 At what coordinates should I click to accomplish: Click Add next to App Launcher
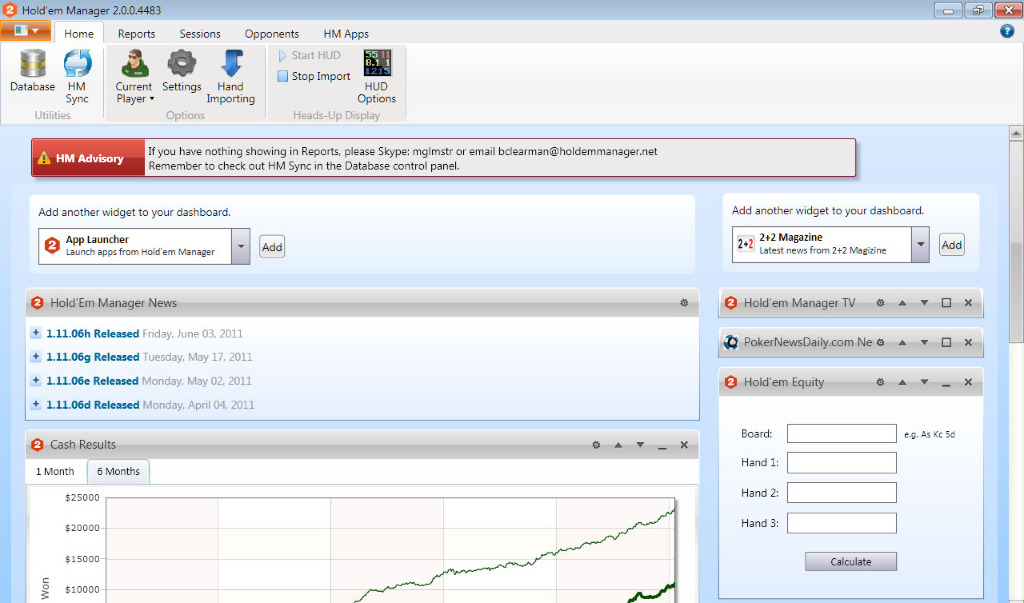coord(272,247)
